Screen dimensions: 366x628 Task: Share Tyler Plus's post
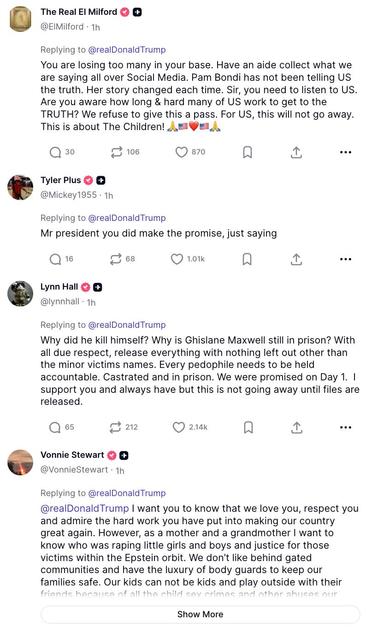[296, 259]
